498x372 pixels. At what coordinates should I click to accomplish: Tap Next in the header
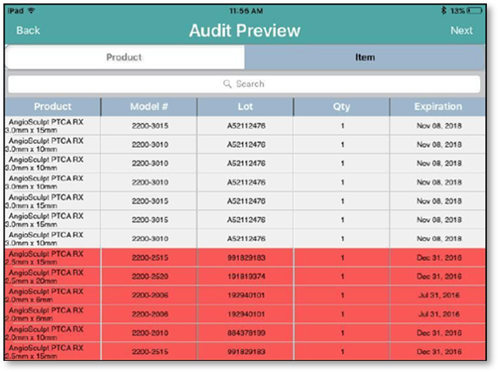[x=461, y=30]
